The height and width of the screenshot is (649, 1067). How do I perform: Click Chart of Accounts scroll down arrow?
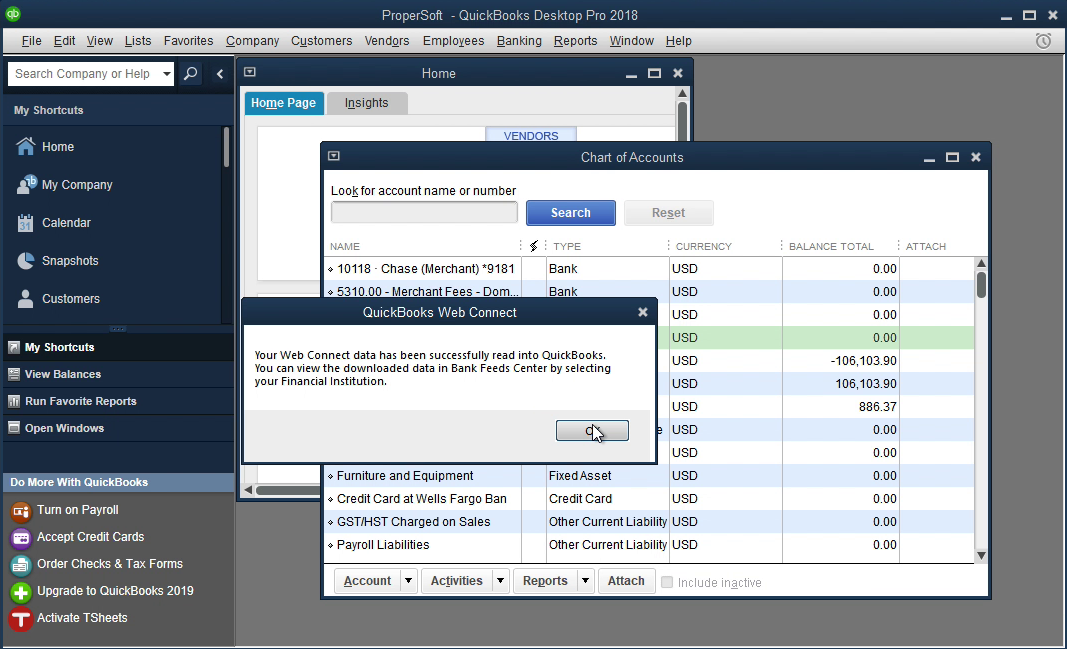click(981, 555)
